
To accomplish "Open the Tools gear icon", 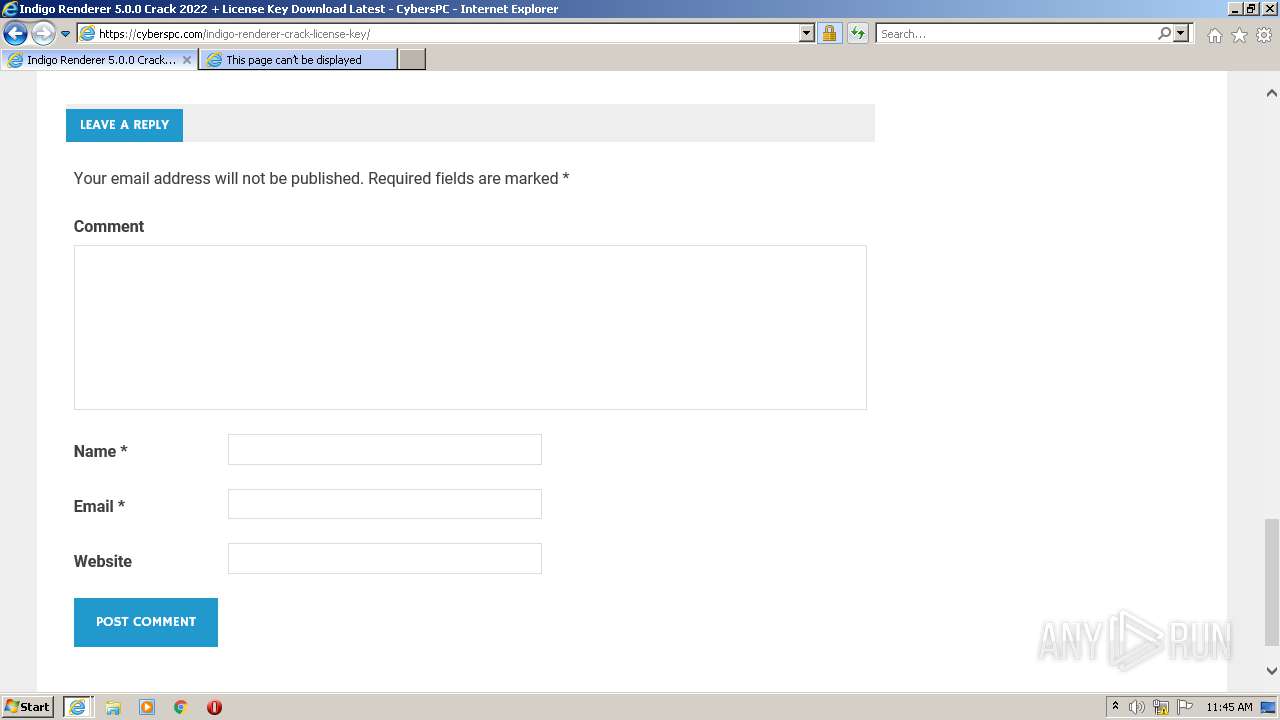I will pyautogui.click(x=1264, y=35).
